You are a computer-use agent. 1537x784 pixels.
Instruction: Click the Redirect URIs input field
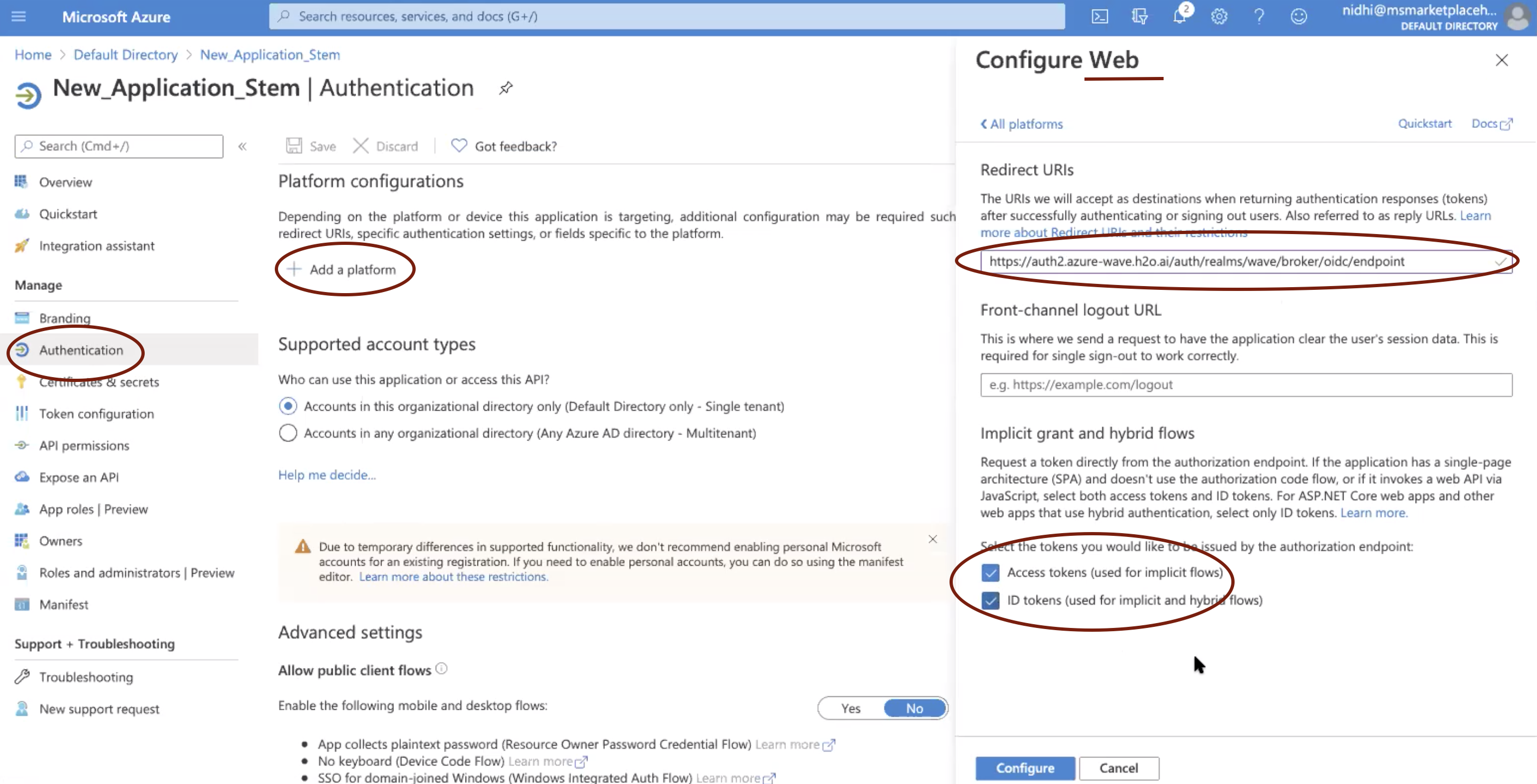pyautogui.click(x=1246, y=261)
